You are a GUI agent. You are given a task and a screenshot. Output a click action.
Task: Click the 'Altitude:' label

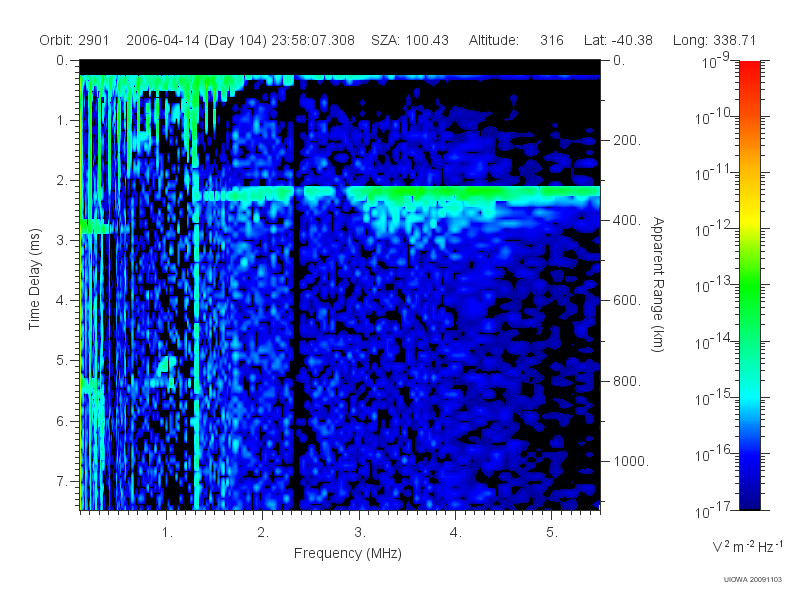point(494,40)
